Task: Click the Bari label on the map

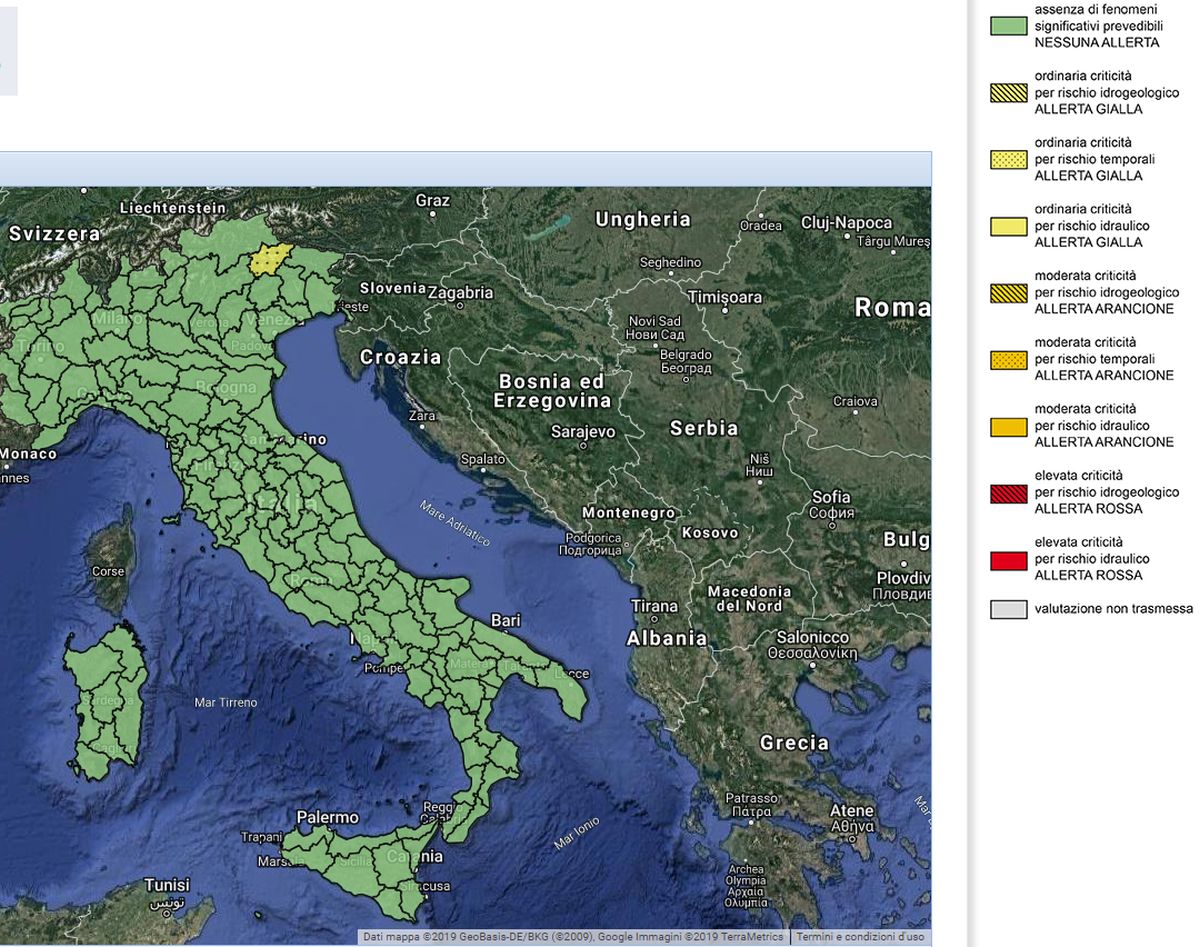Action: tap(505, 621)
